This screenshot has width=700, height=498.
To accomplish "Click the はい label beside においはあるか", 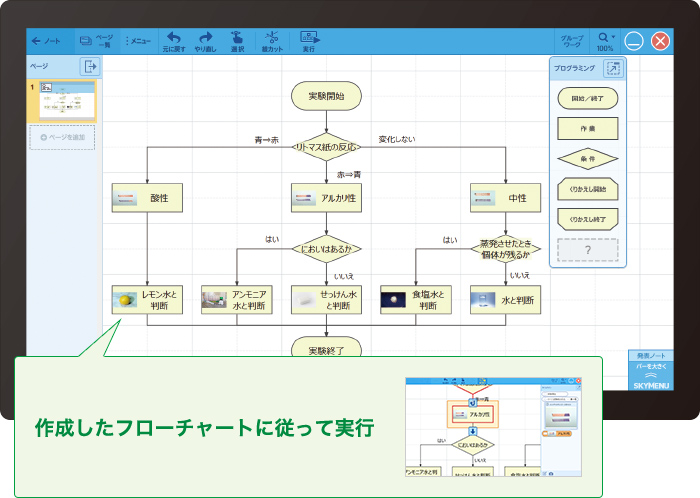I will click(x=272, y=240).
